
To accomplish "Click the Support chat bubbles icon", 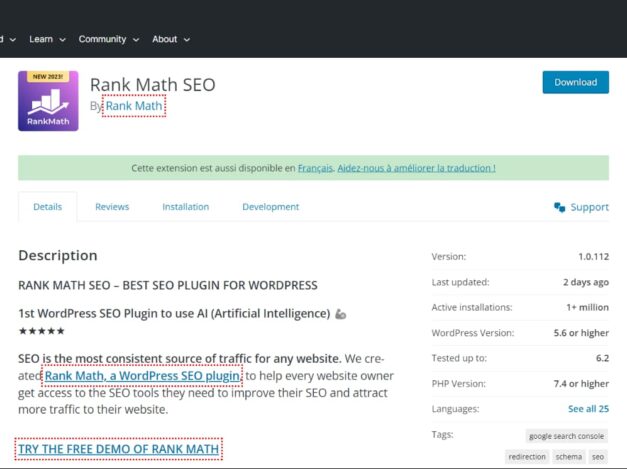I will tap(559, 207).
